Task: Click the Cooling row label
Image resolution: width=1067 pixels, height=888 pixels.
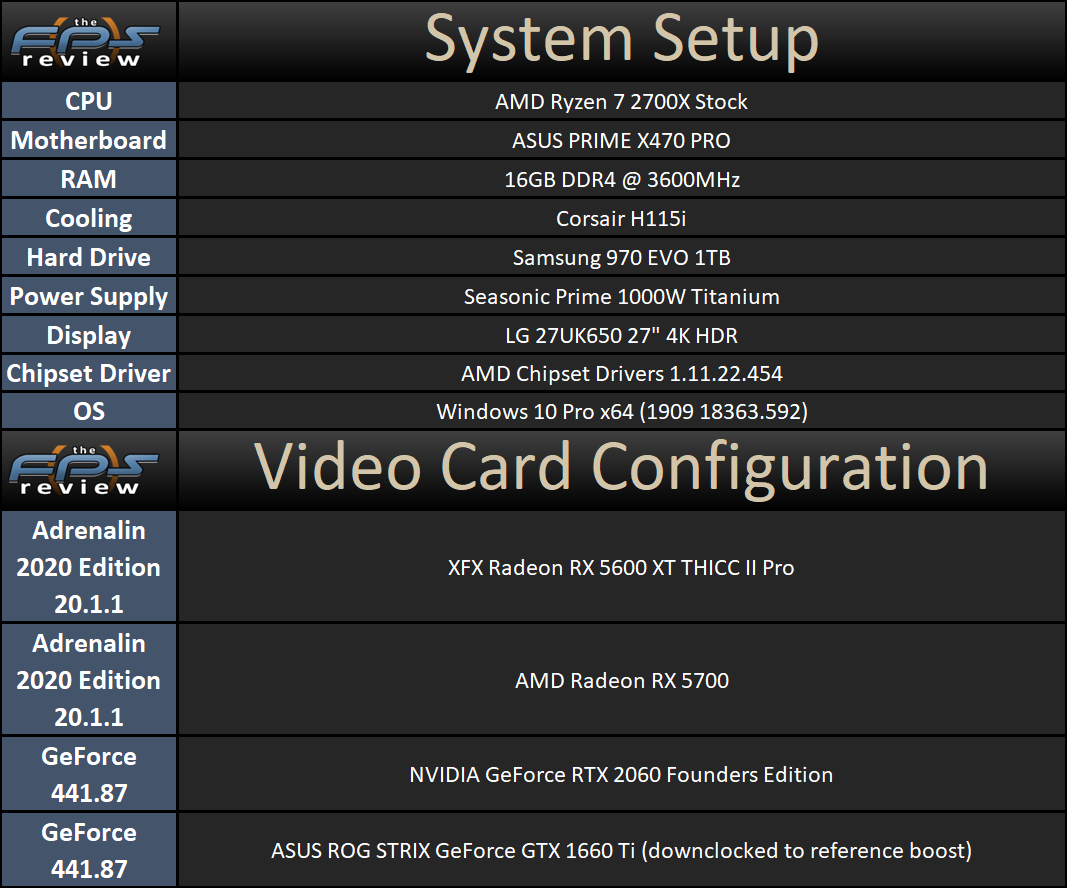Action: coord(89,218)
